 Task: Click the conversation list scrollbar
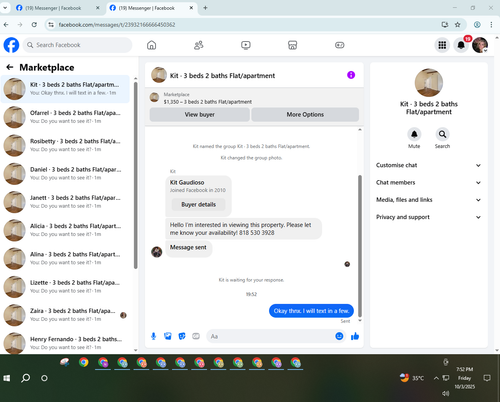(x=136, y=175)
